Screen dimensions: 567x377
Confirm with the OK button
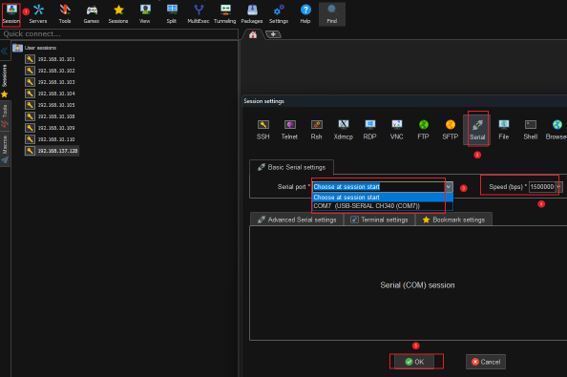point(414,362)
